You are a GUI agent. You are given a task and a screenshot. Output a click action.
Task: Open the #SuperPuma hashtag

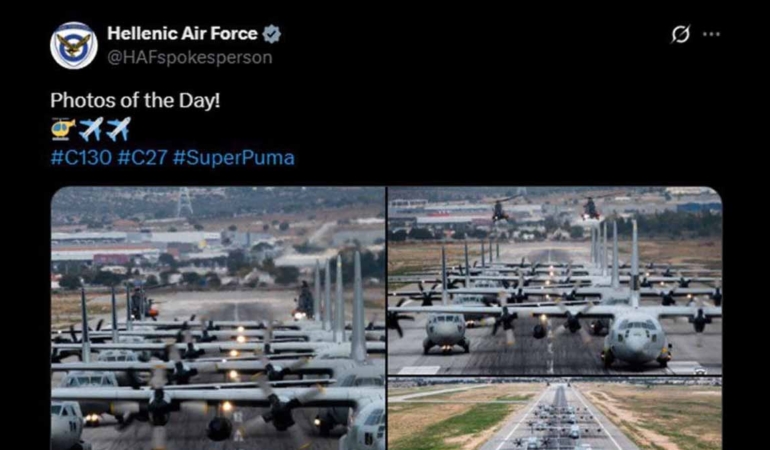pos(234,158)
